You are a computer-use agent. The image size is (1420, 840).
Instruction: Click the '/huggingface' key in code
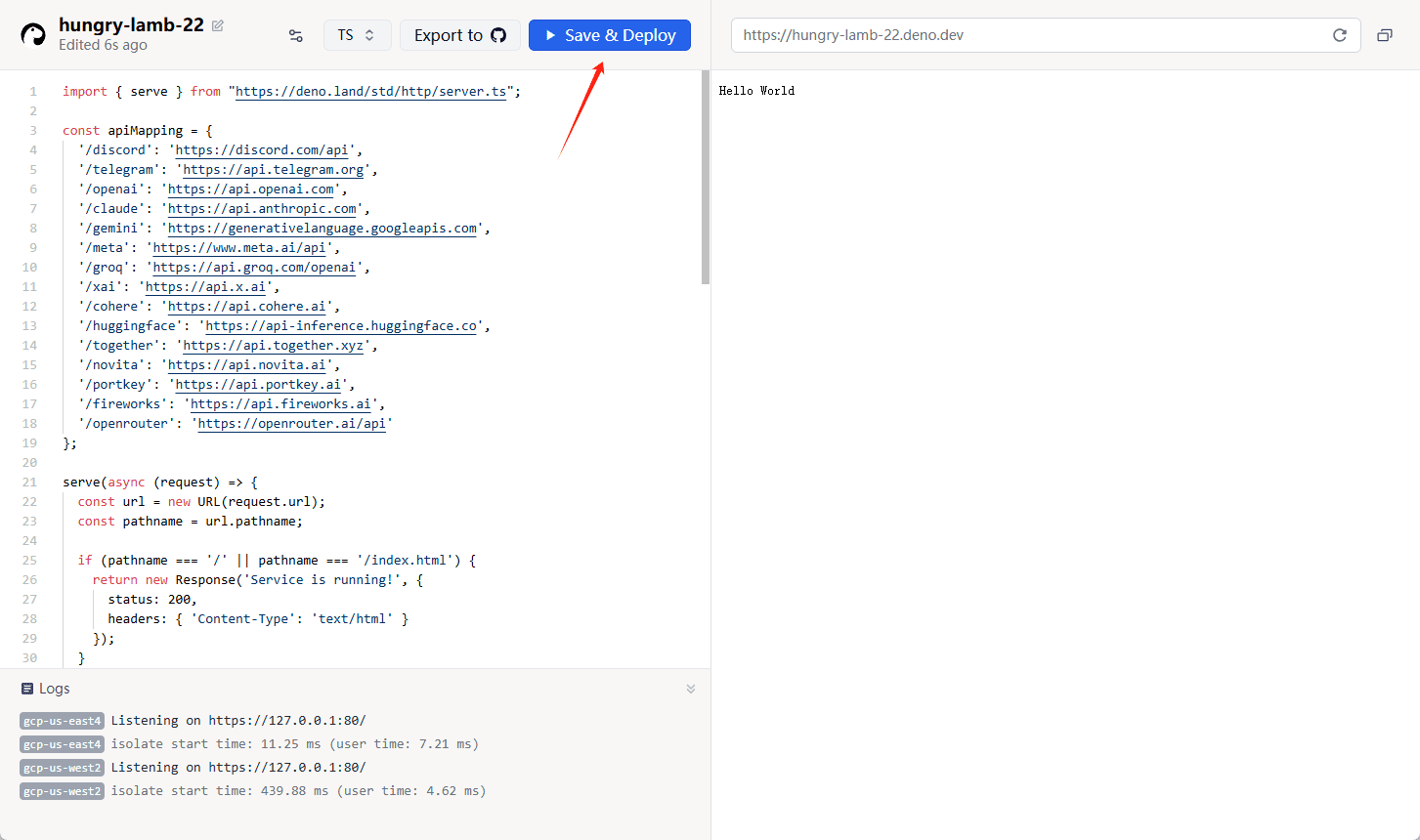point(130,325)
